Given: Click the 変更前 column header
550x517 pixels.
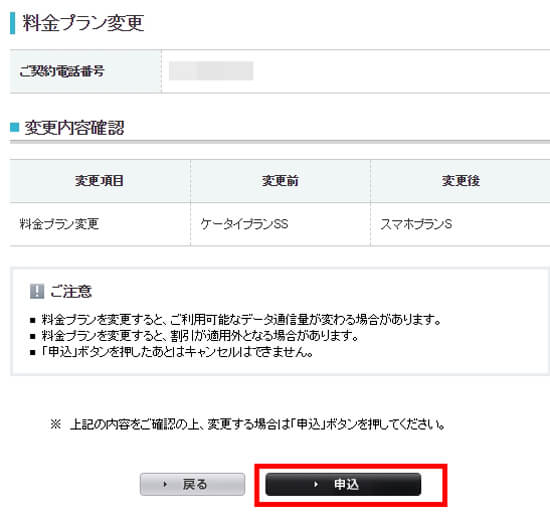Looking at the screenshot, I should (280, 181).
